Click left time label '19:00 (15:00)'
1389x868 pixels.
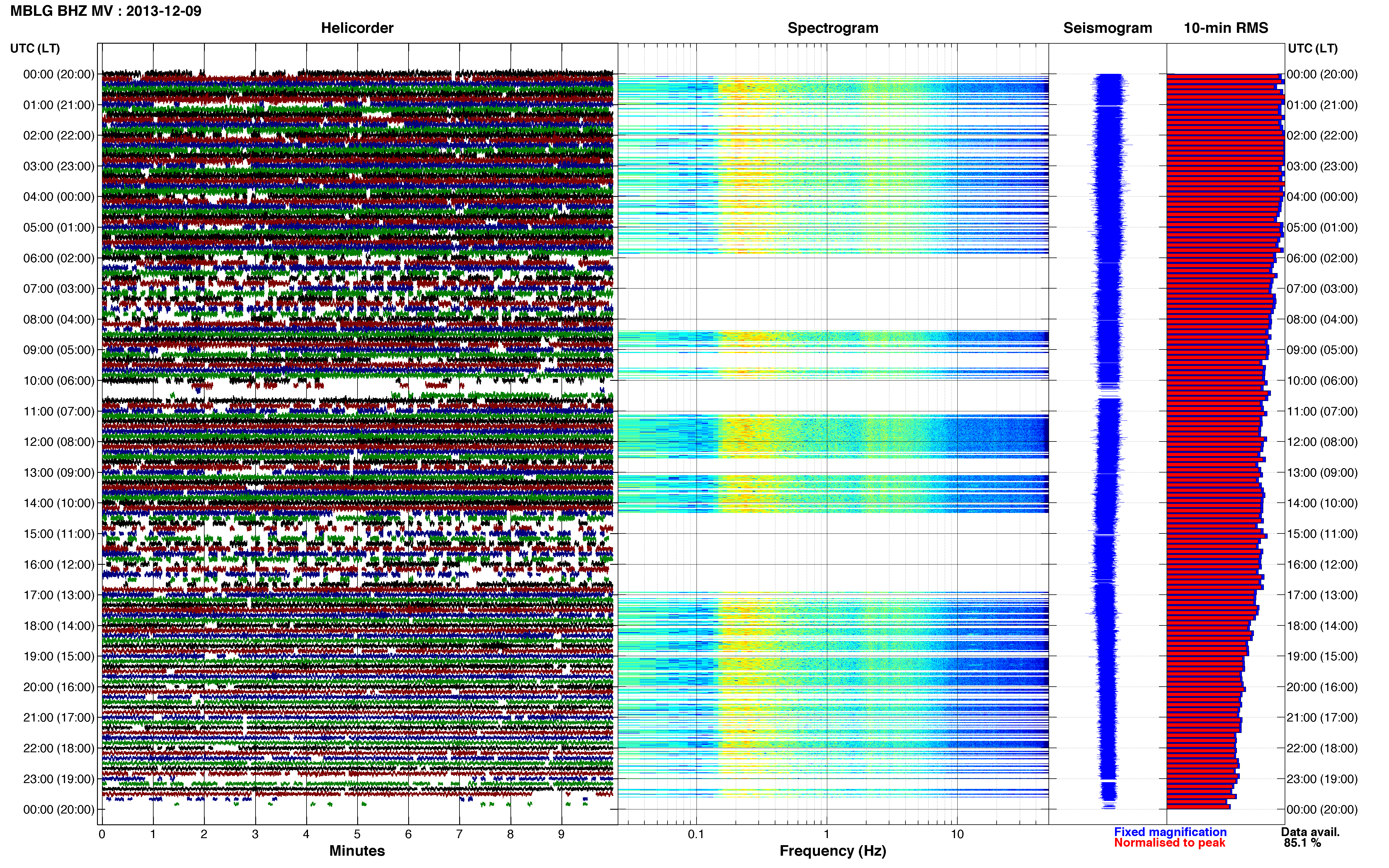(59, 656)
